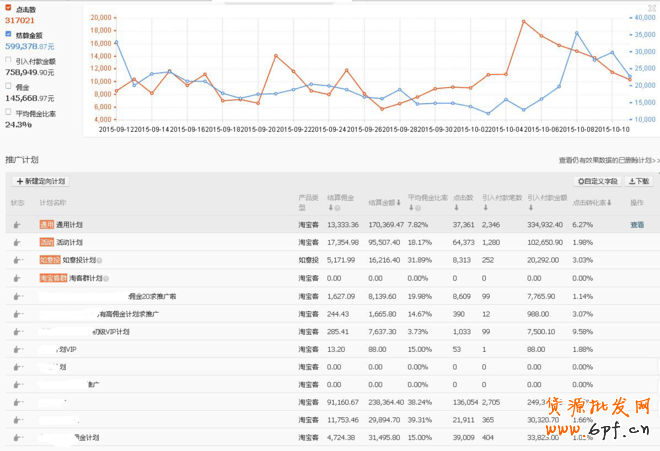The image size is (660, 451).
Task: Click 查看 link in 通用计划 row
Action: (637, 225)
